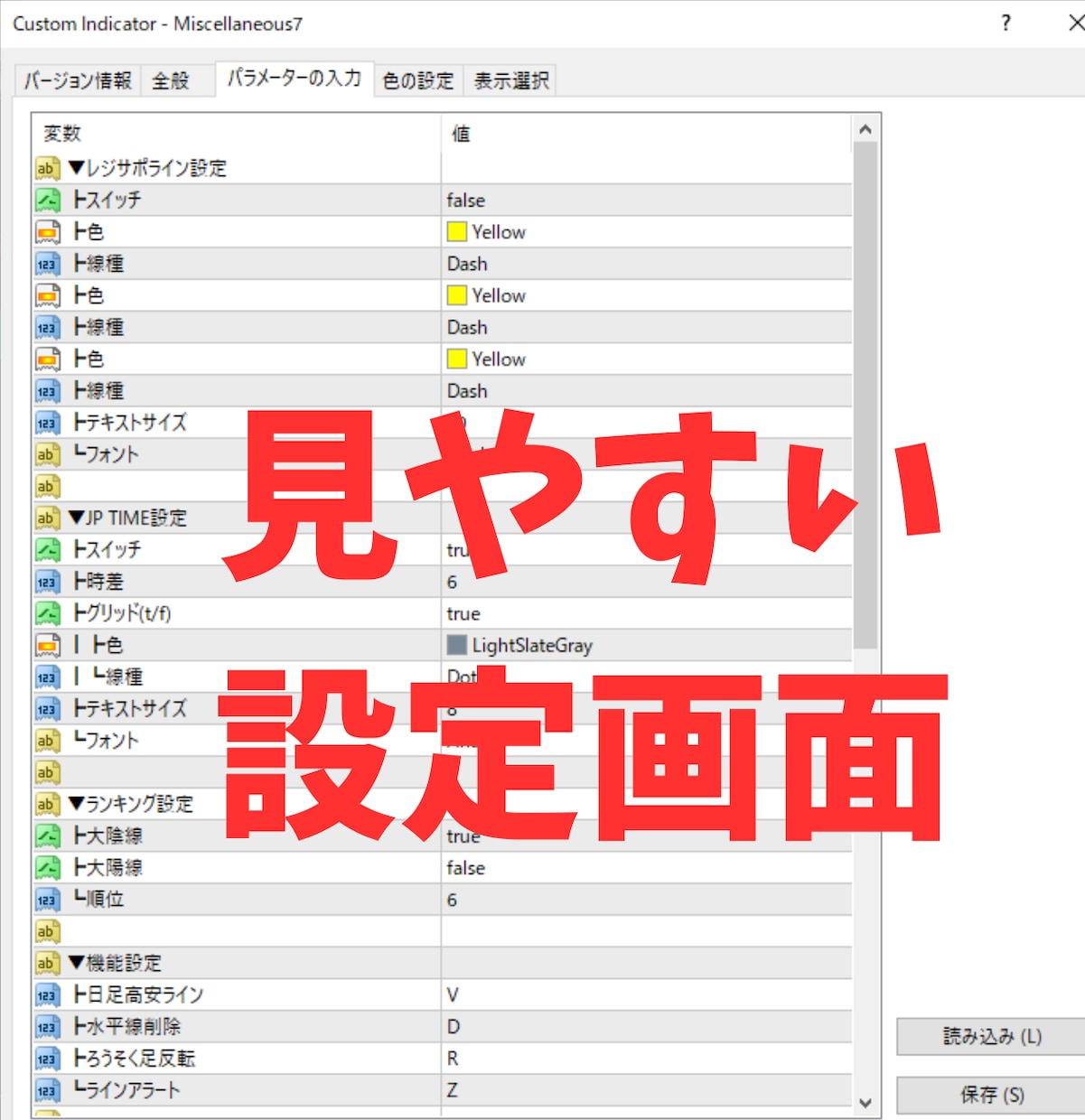Click the LightSlateGray value text

pos(532,646)
